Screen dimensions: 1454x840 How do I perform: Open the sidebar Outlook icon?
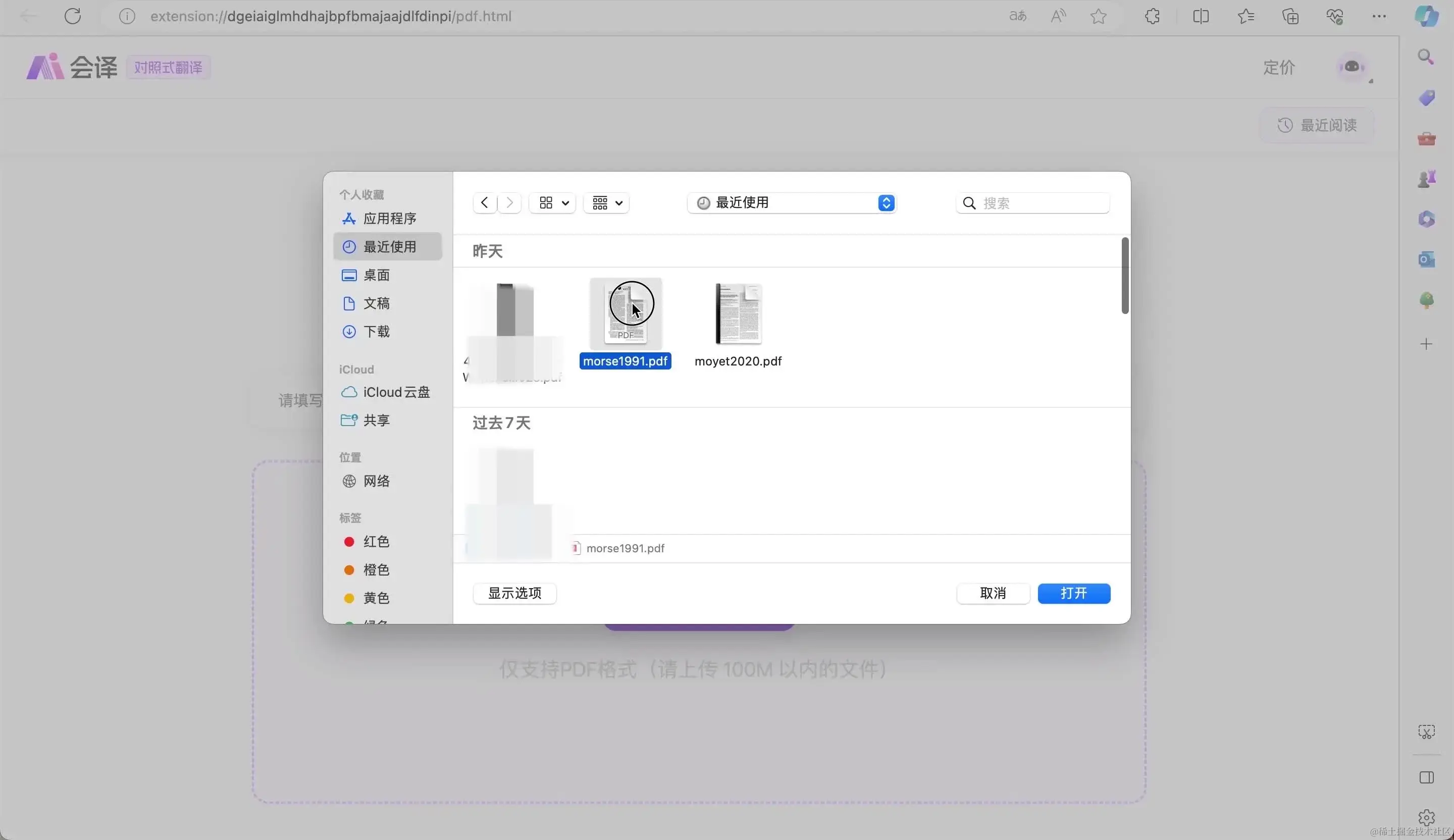[1426, 259]
